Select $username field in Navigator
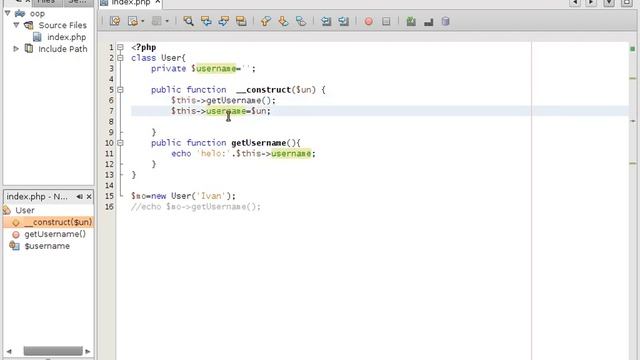The image size is (640, 360). coord(47,246)
